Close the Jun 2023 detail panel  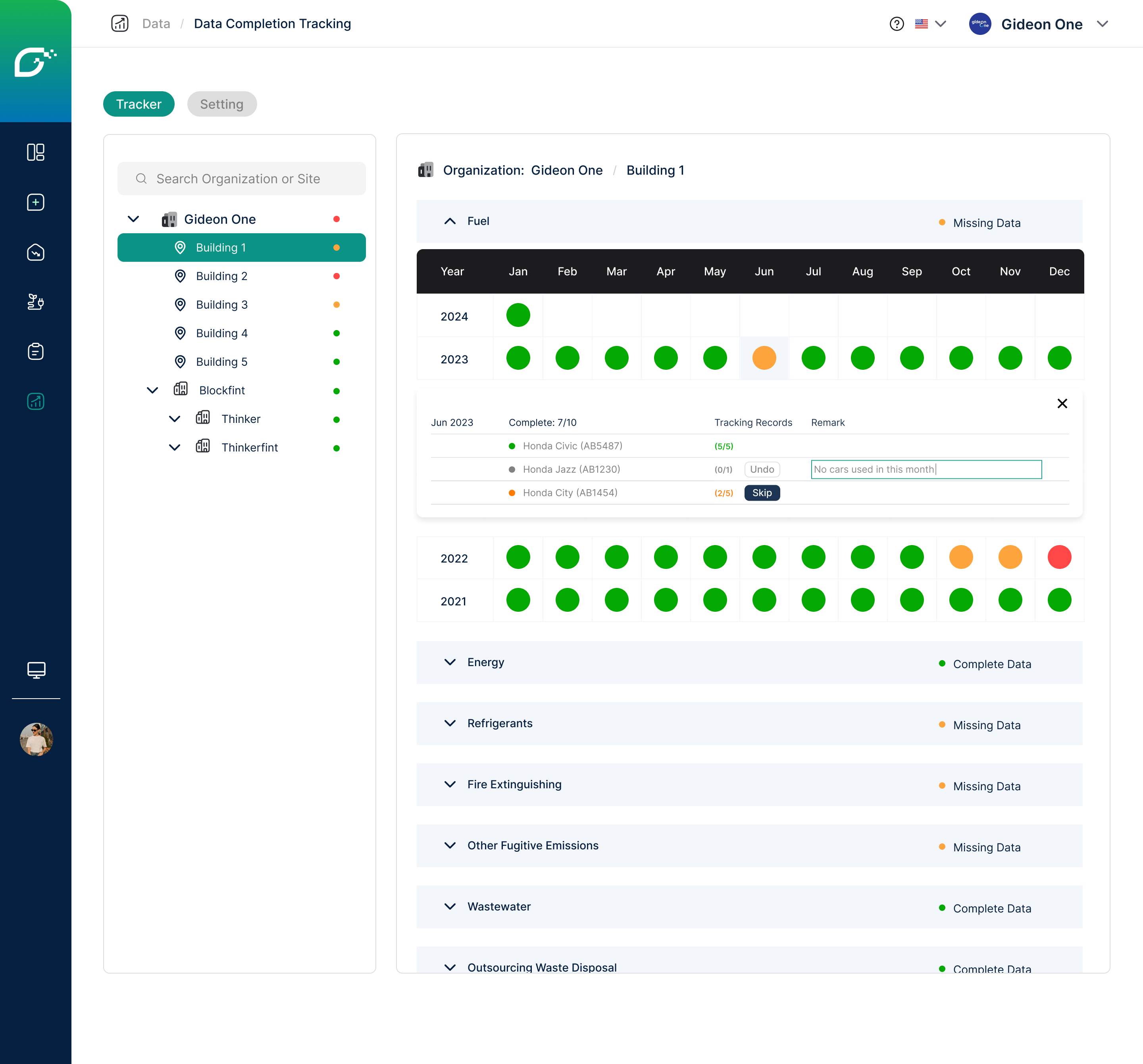click(x=1062, y=403)
